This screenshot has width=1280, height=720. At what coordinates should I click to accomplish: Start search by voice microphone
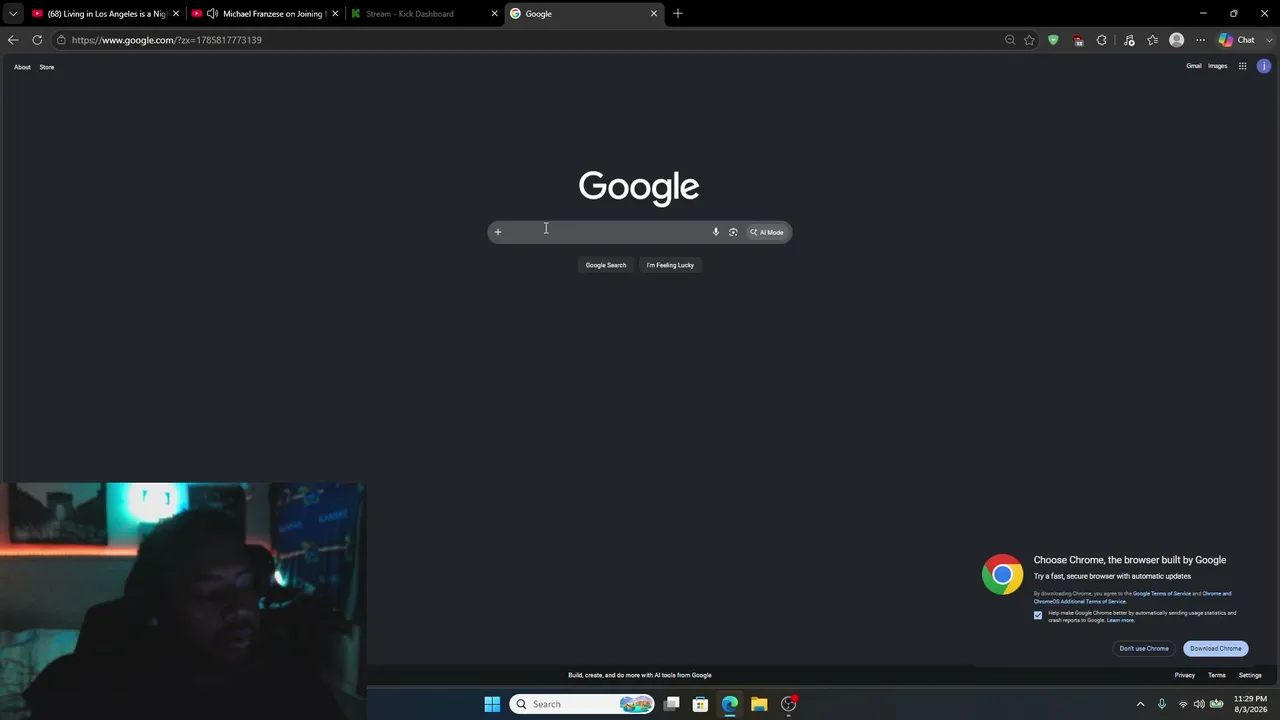click(716, 232)
